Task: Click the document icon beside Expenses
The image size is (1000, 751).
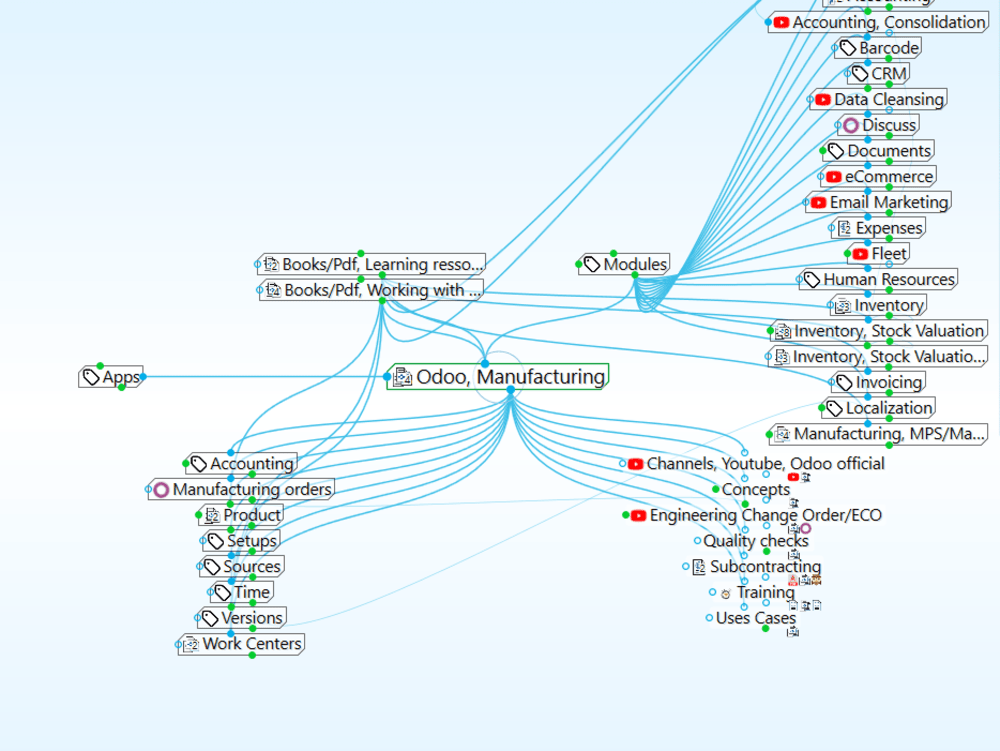Action: pyautogui.click(x=844, y=228)
